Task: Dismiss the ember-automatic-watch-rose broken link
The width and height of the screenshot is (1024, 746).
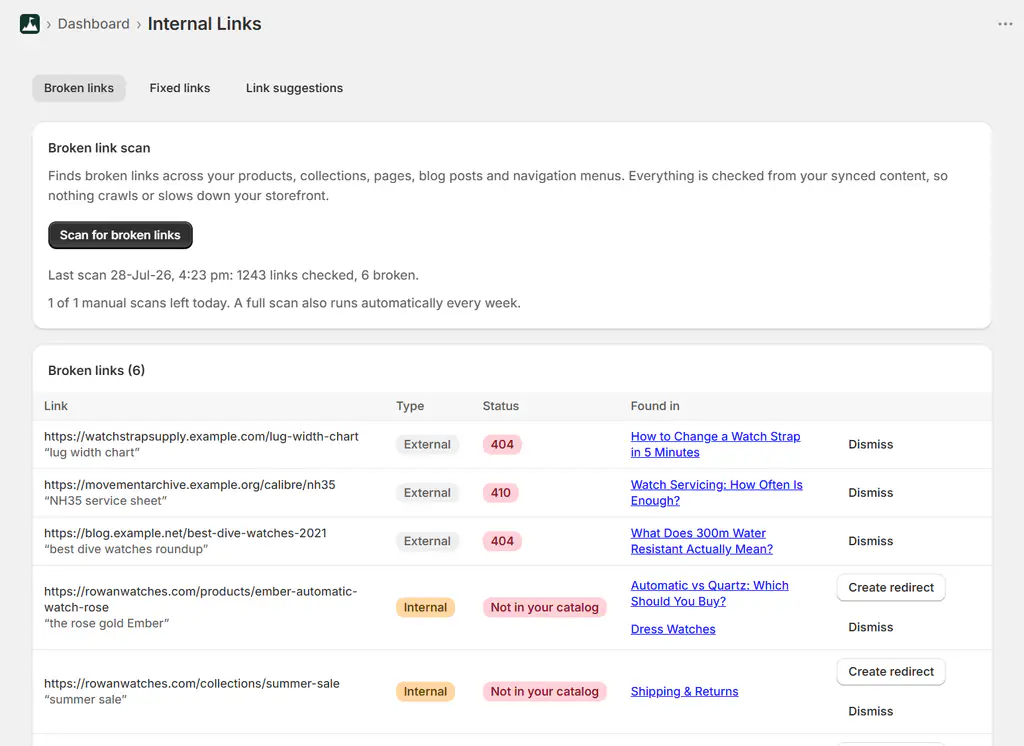Action: pos(871,627)
